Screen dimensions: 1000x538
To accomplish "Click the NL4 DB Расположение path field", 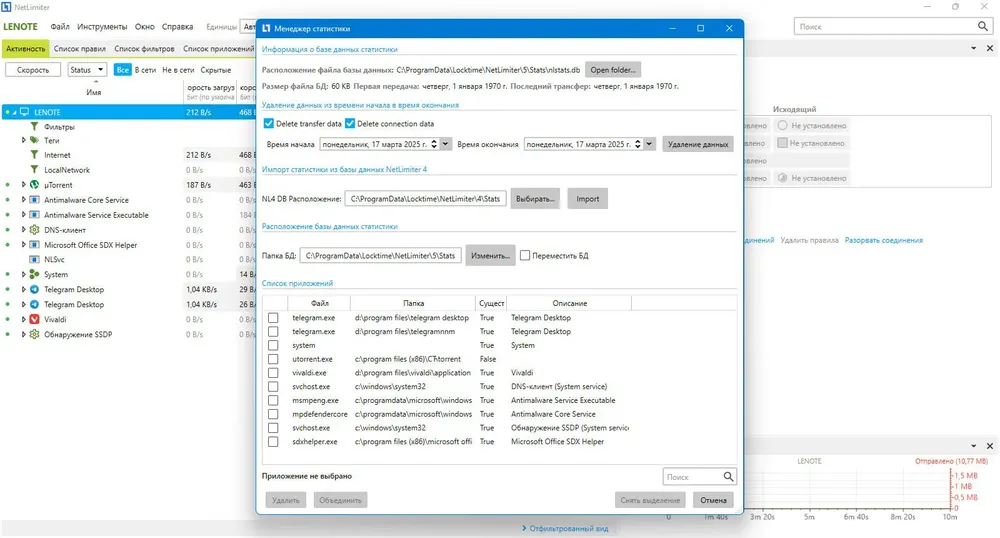I will 427,199.
